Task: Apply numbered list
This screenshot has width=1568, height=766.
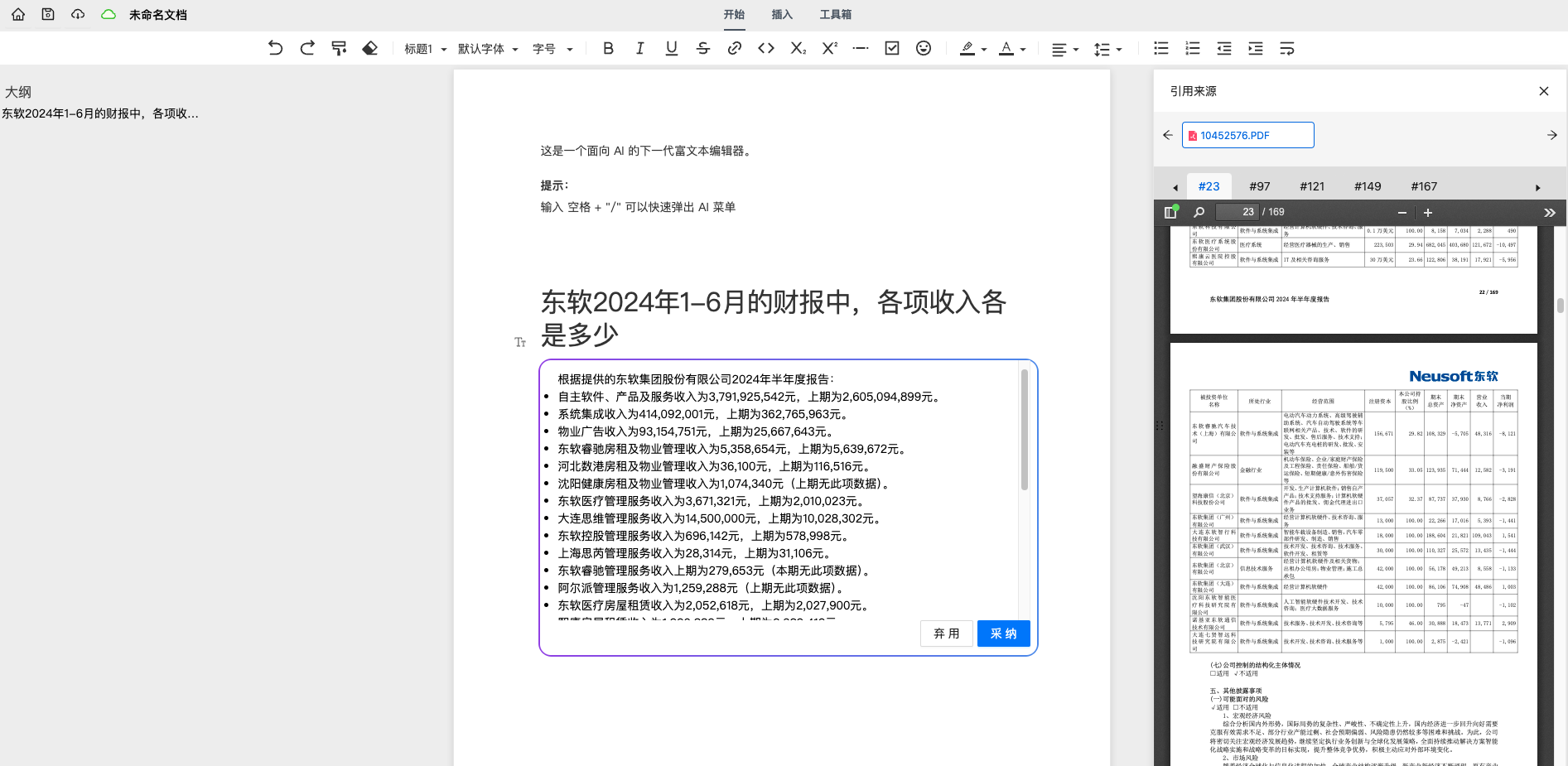Action: click(x=1193, y=48)
